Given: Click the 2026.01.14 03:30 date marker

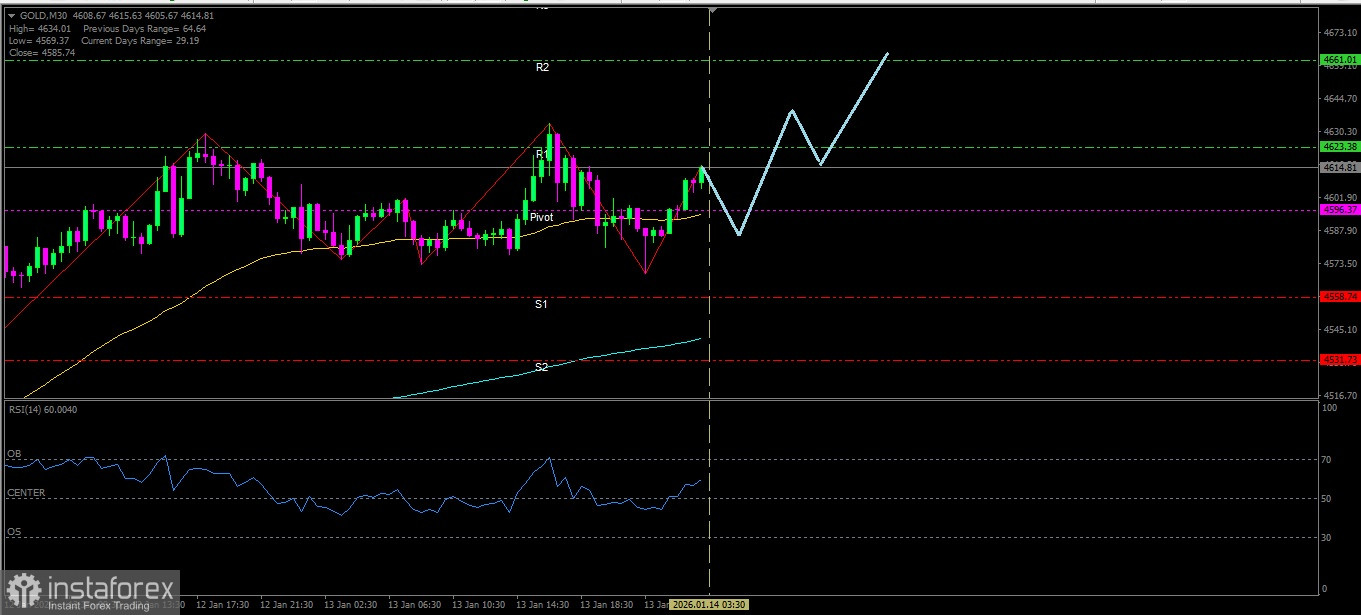Looking at the screenshot, I should click(x=709, y=605).
